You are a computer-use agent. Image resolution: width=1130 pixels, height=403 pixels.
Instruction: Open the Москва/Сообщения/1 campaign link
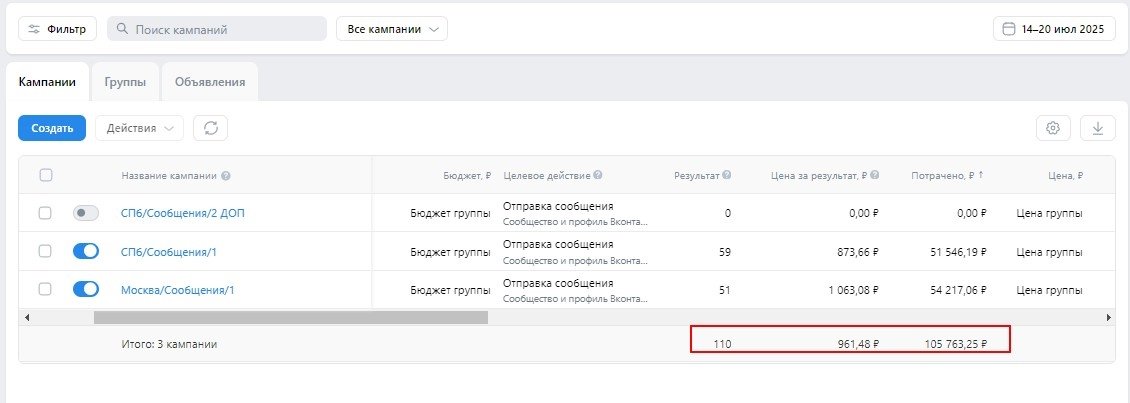tap(177, 290)
